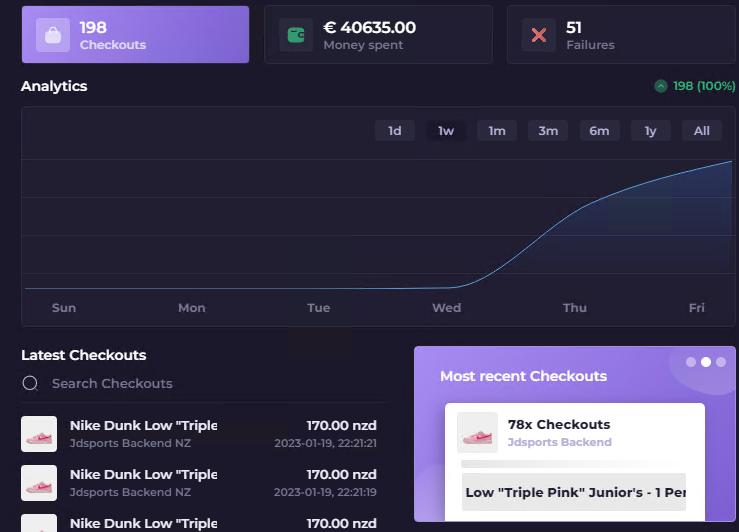
Task: Click the Wed label on chart axis
Action: click(x=447, y=308)
